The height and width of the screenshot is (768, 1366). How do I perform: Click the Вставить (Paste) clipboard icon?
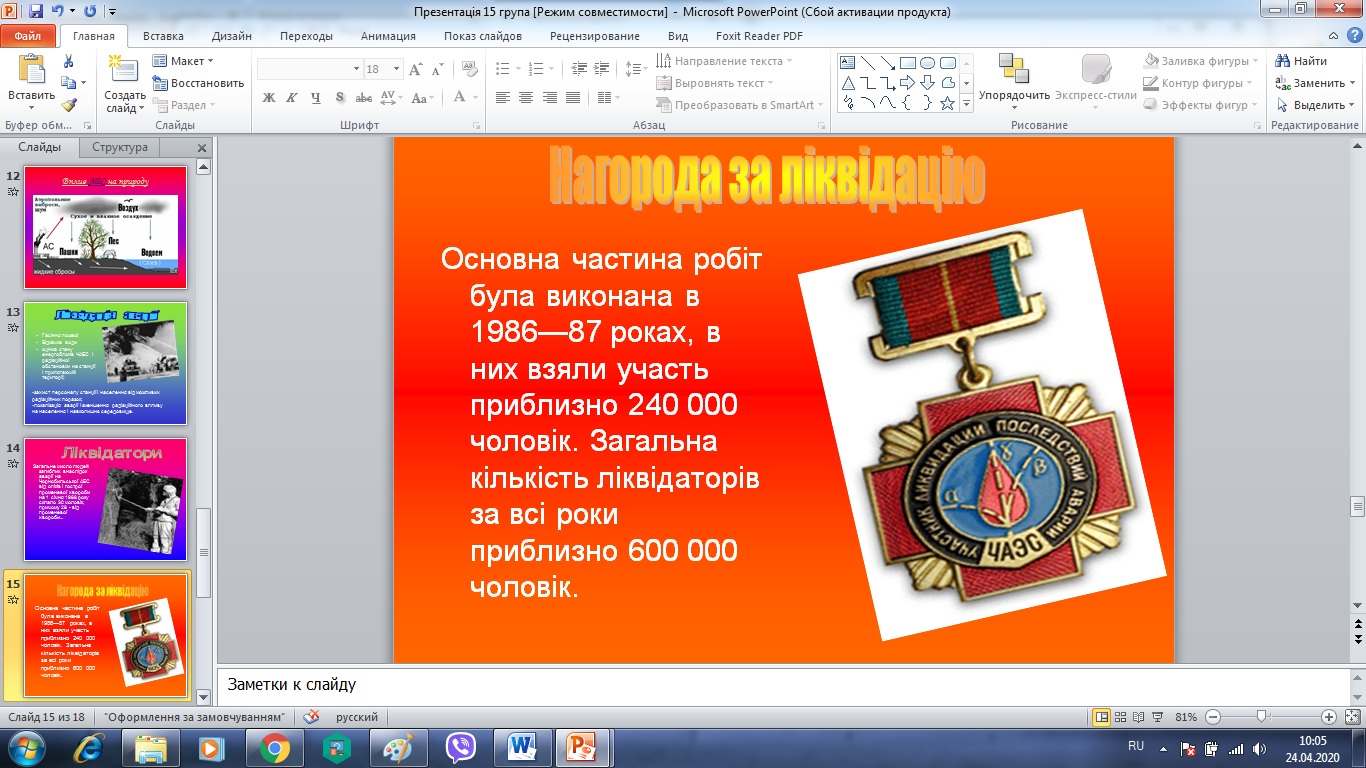click(x=31, y=70)
